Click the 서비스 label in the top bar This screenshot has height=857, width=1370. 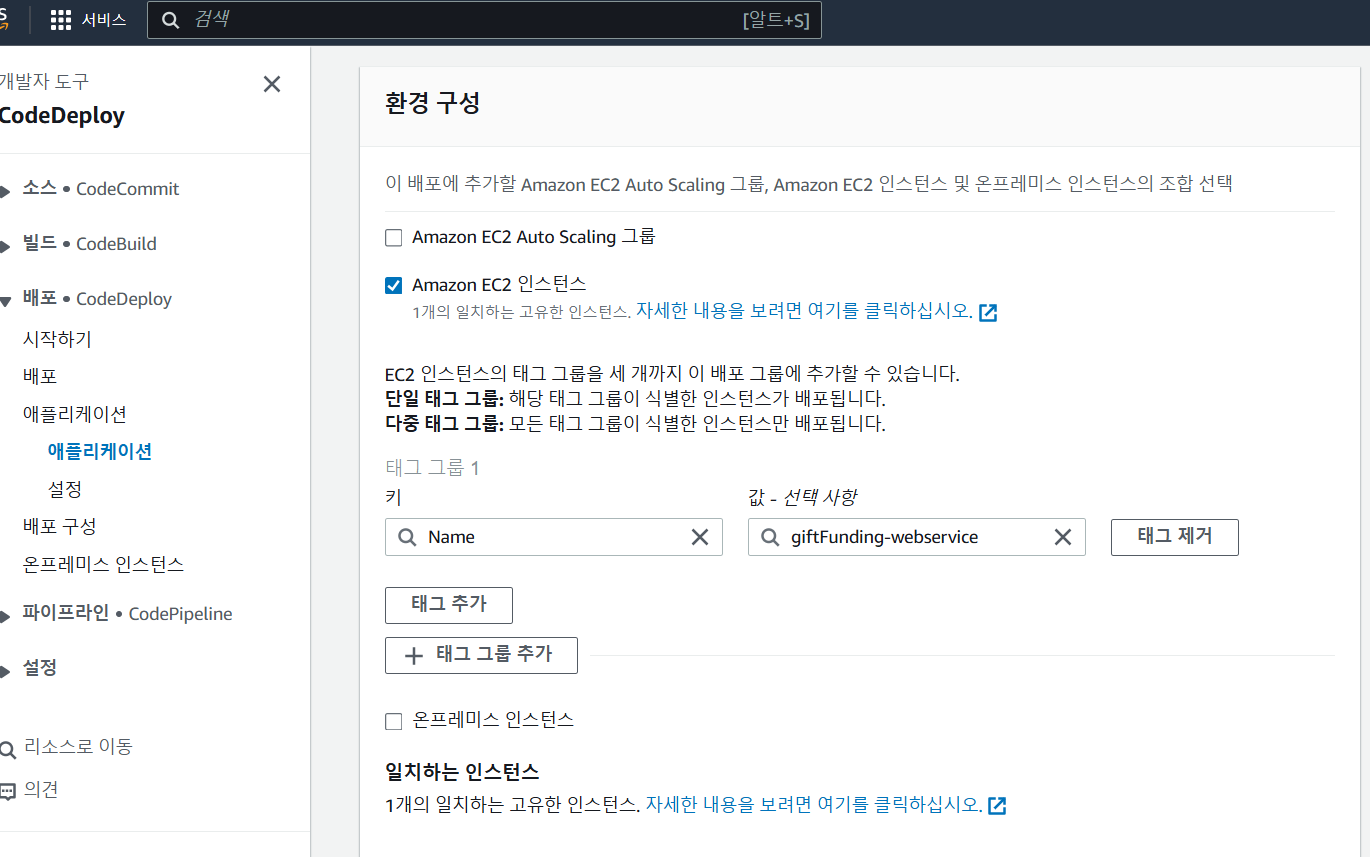pyautogui.click(x=104, y=20)
